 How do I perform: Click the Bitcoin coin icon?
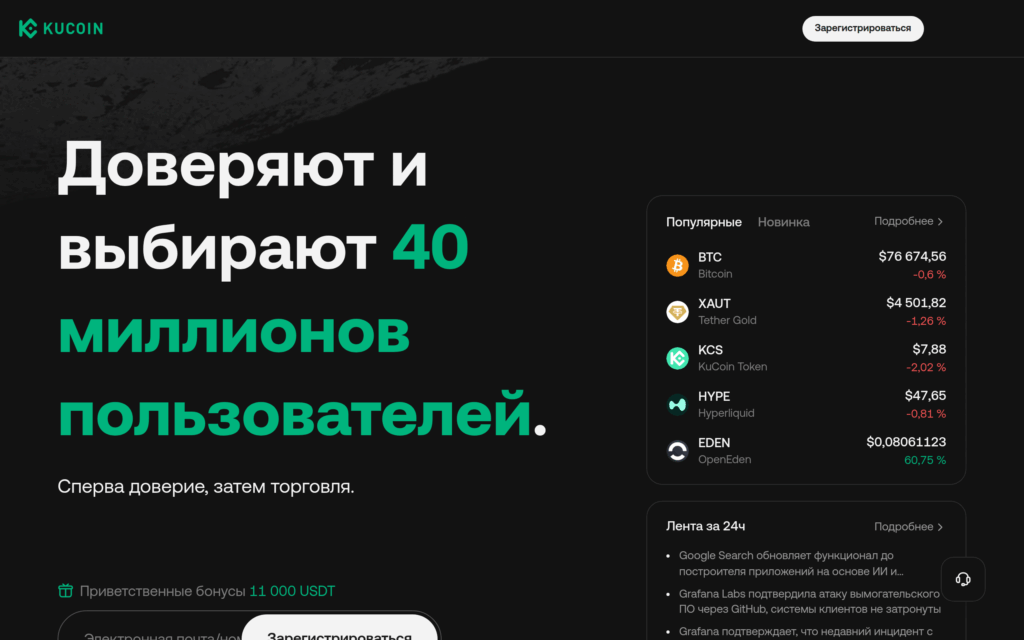point(677,265)
